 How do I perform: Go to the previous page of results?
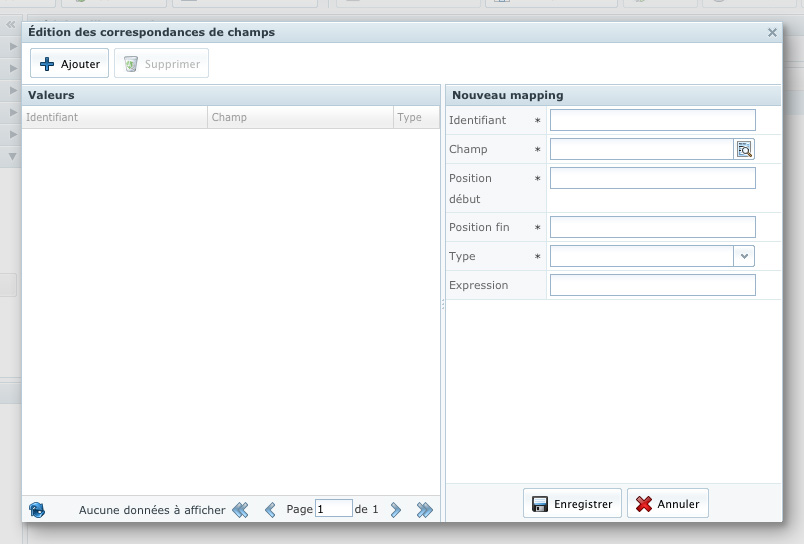(270, 510)
